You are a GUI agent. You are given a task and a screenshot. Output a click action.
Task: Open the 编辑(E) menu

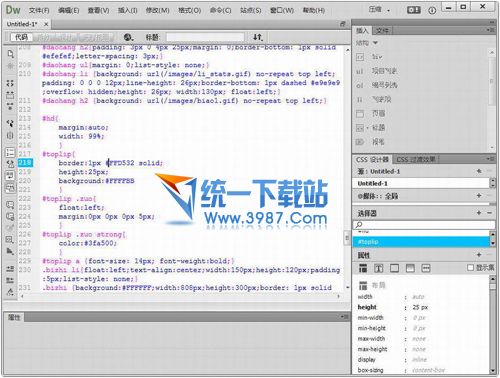point(68,10)
